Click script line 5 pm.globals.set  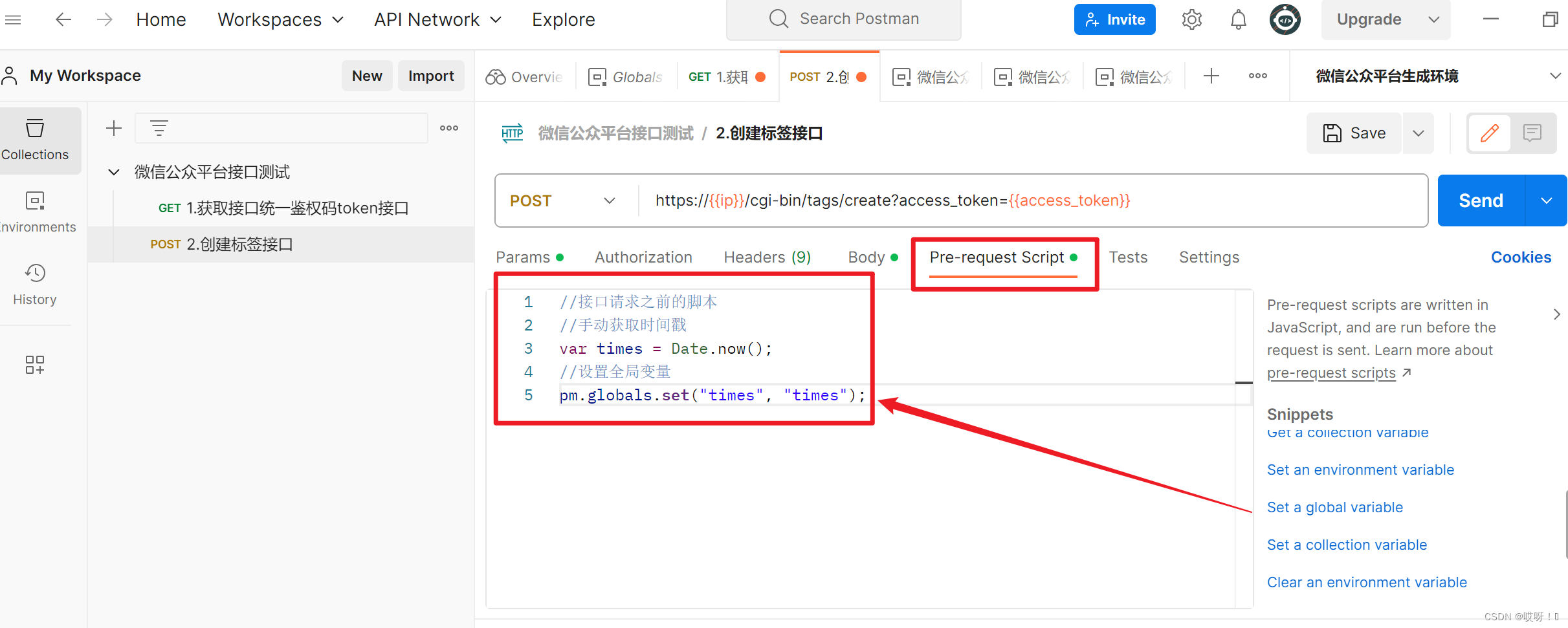tap(712, 395)
